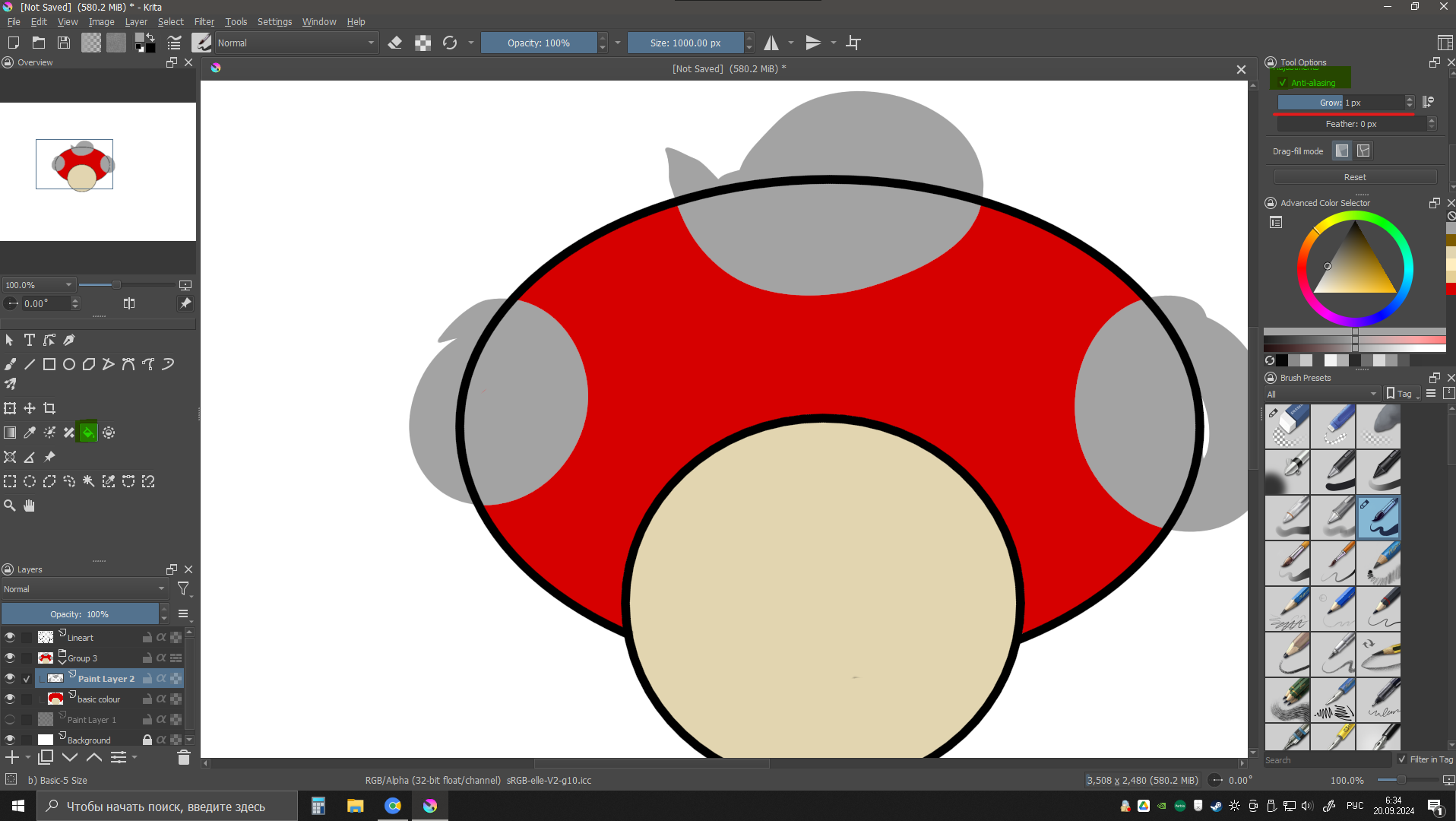Hide the Lineart layer
Screen dimensions: 1456x821
10,637
